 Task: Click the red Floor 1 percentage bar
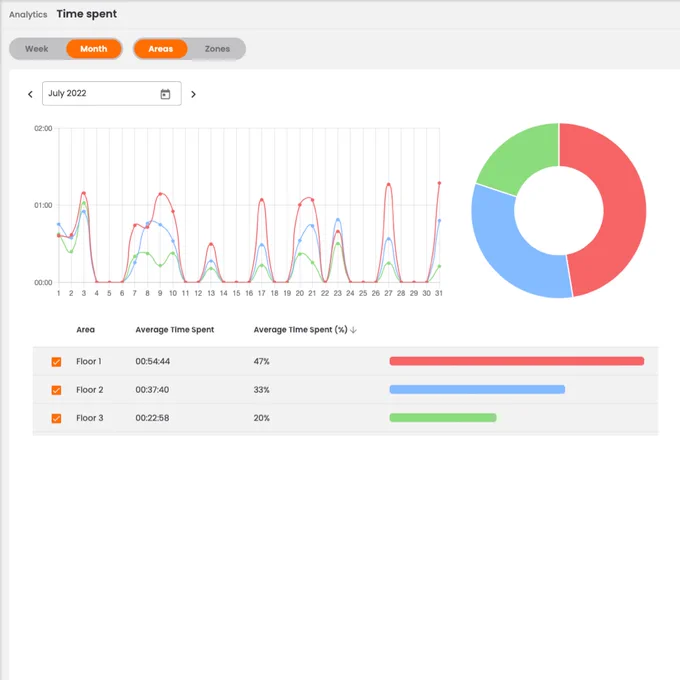point(517,361)
